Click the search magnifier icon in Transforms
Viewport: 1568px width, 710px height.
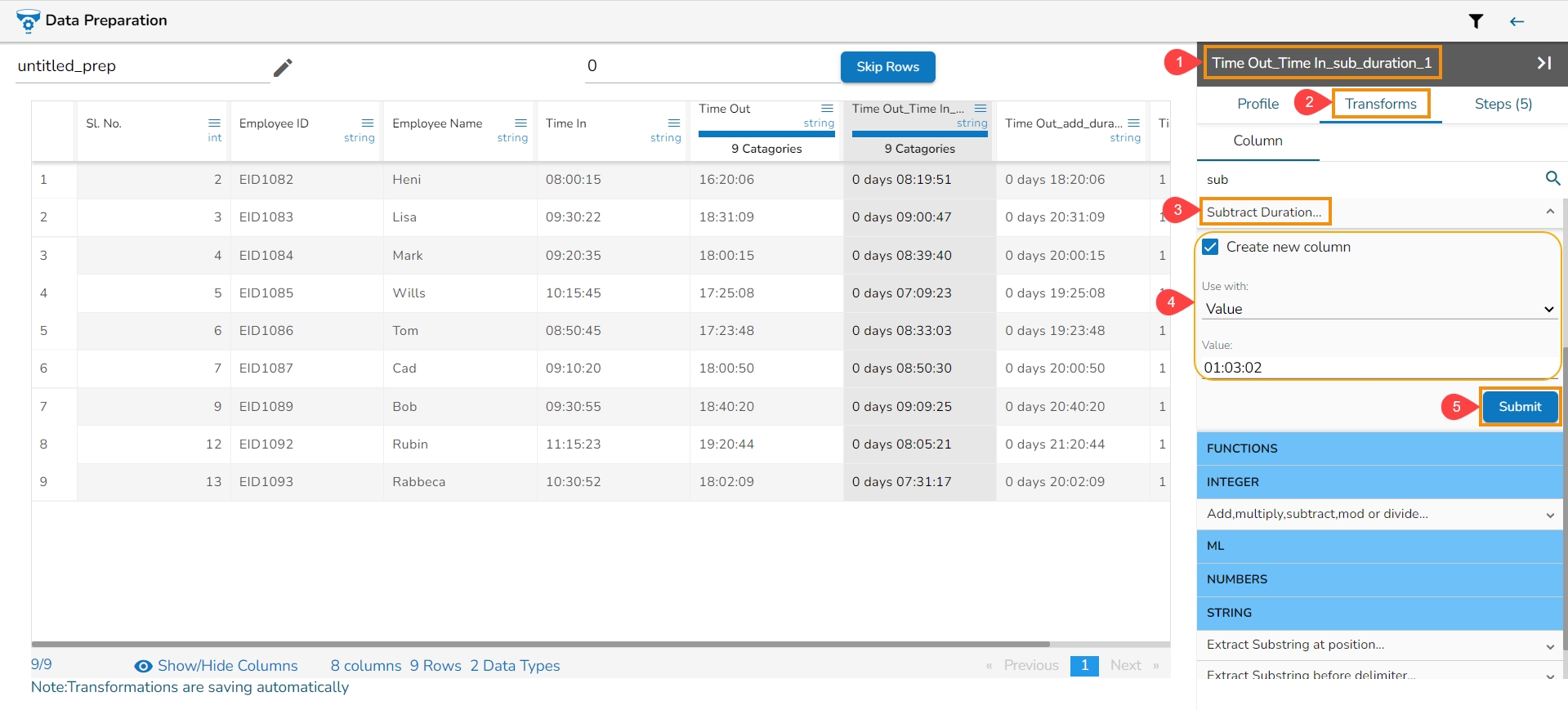pos(1552,178)
